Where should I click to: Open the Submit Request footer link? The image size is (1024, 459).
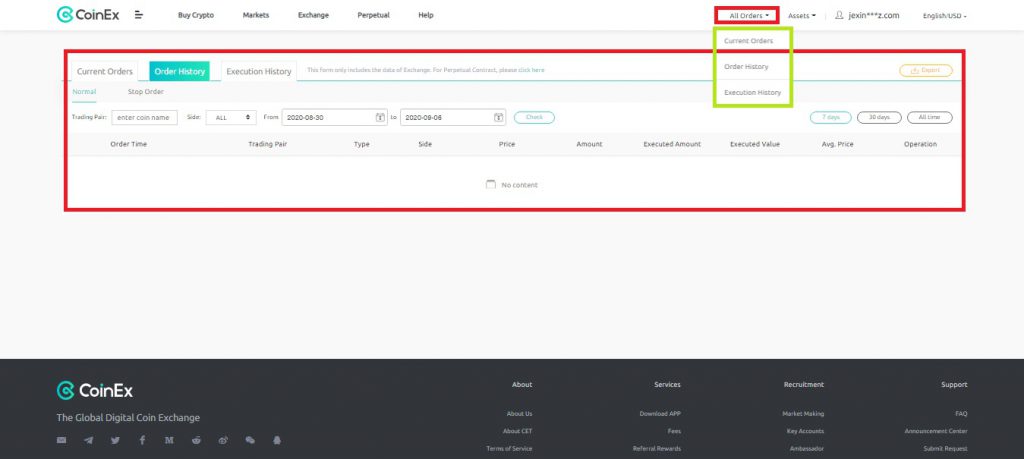(946, 449)
